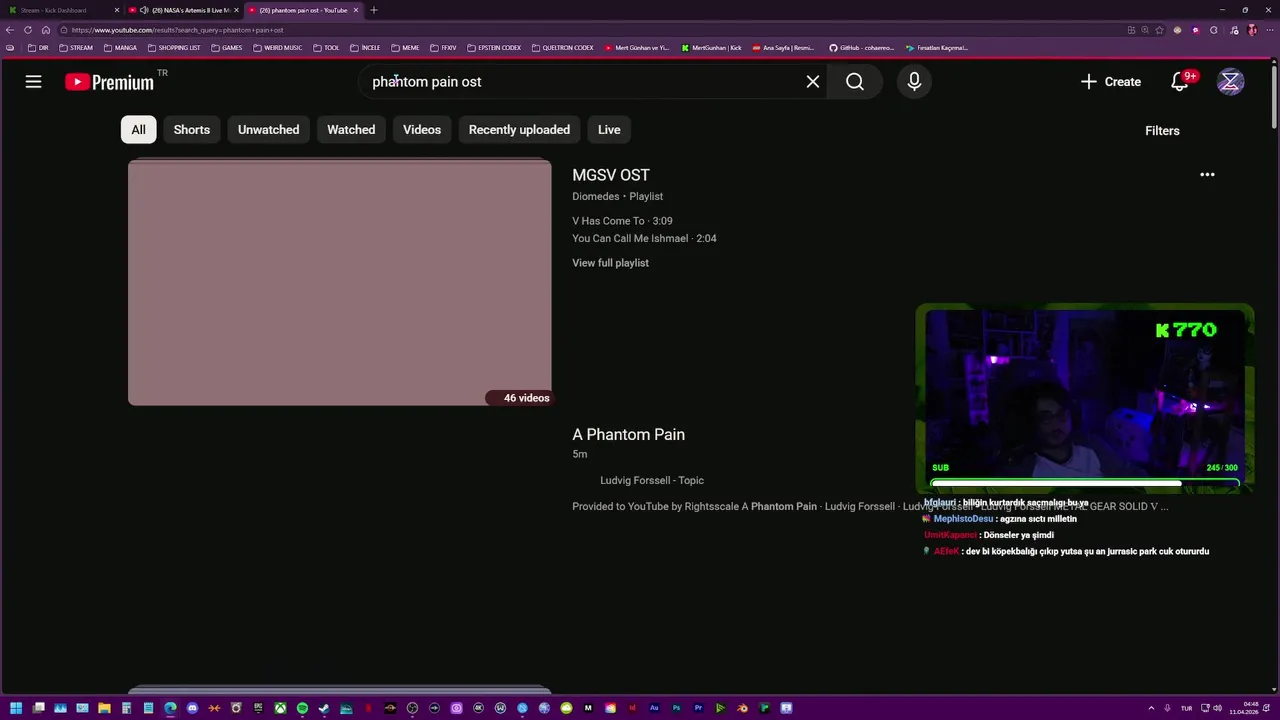Image resolution: width=1280 pixels, height=720 pixels.
Task: Open Spotify from taskbar
Action: [302, 708]
